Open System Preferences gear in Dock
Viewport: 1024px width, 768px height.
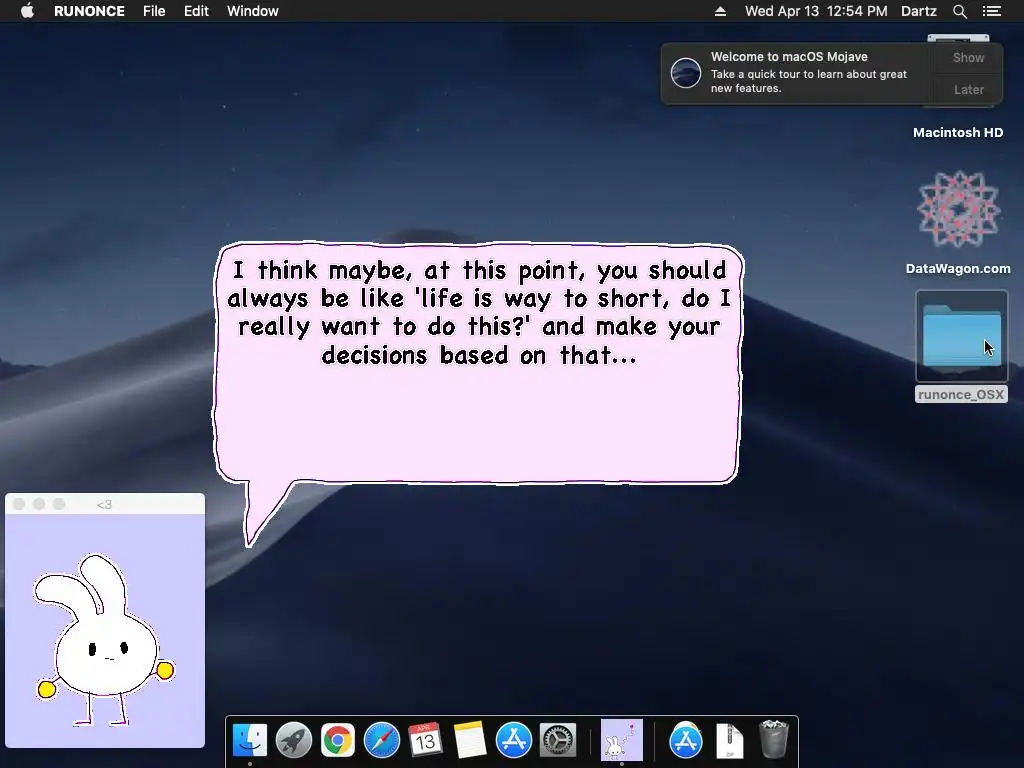tap(558, 741)
